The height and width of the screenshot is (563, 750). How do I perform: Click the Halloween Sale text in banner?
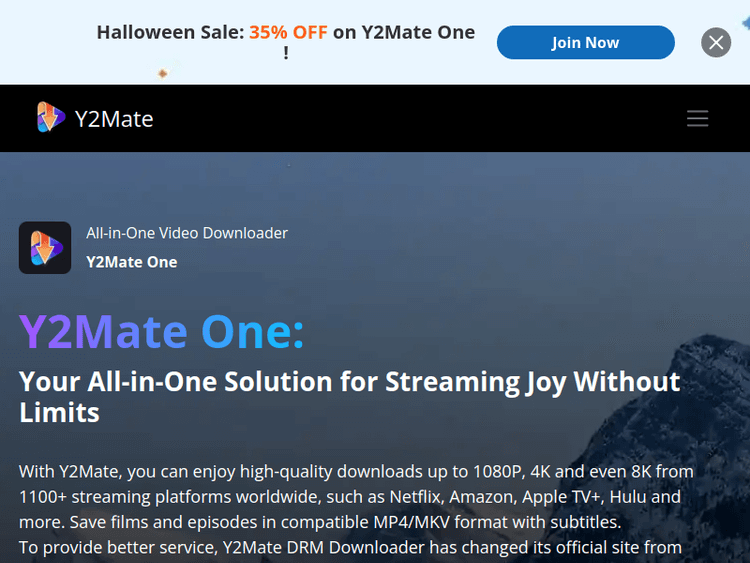tap(170, 33)
